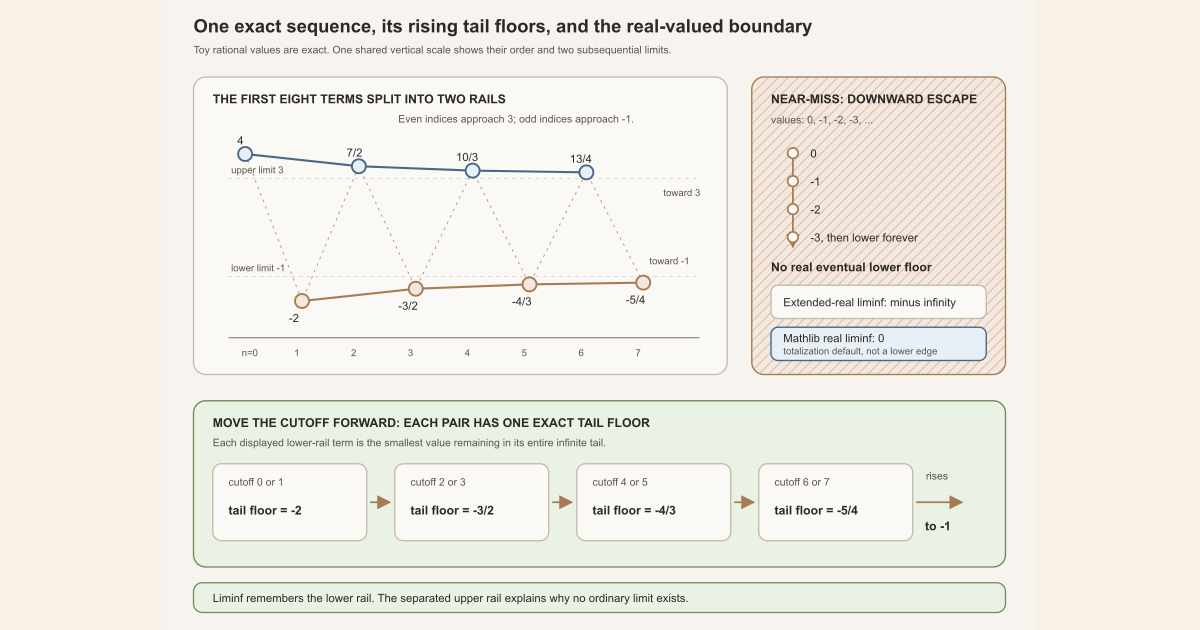
Task: Select the upper-rail data point labeled 7/2
Action: (x=359, y=166)
